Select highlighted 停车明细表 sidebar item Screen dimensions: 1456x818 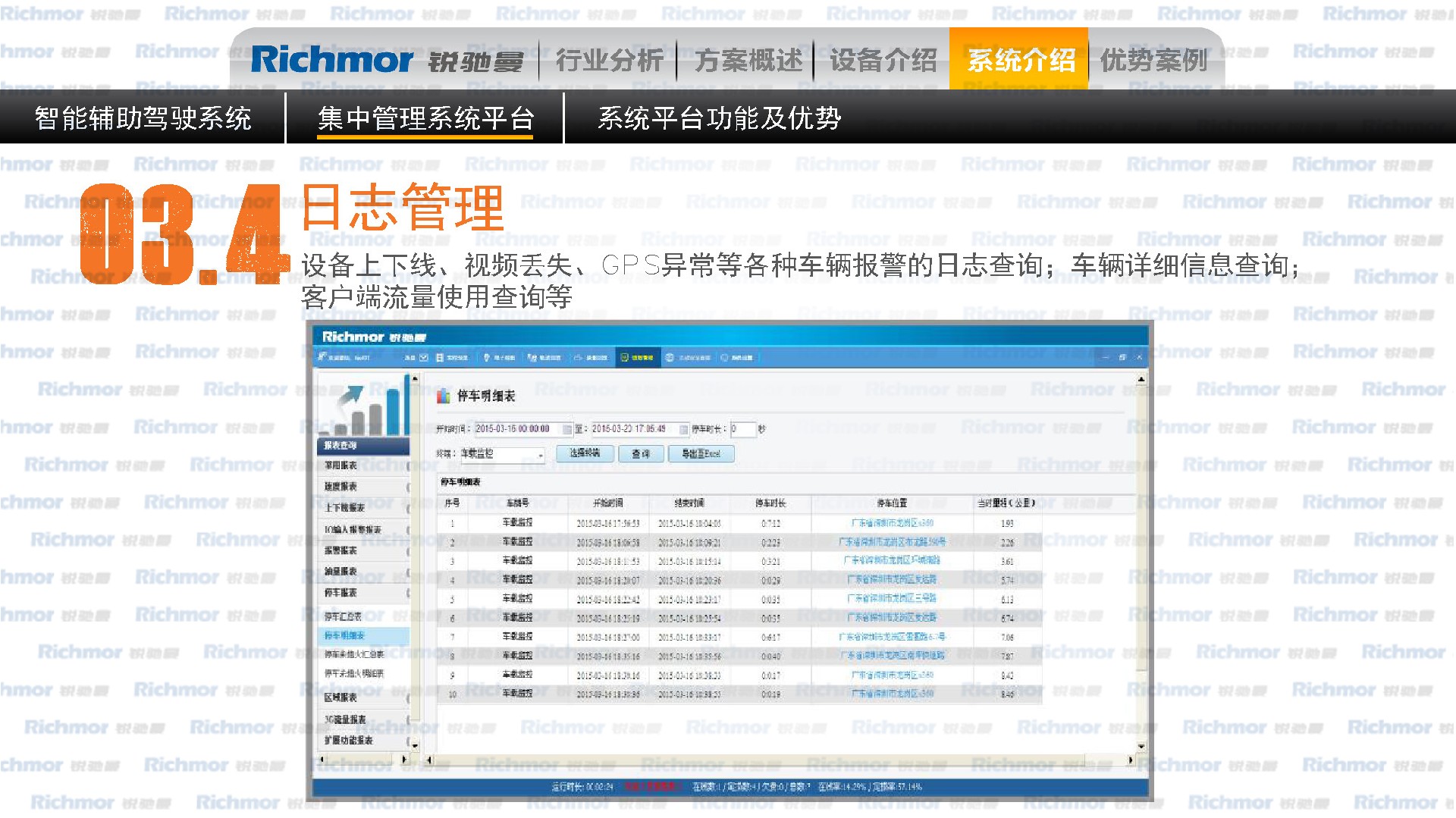click(363, 635)
